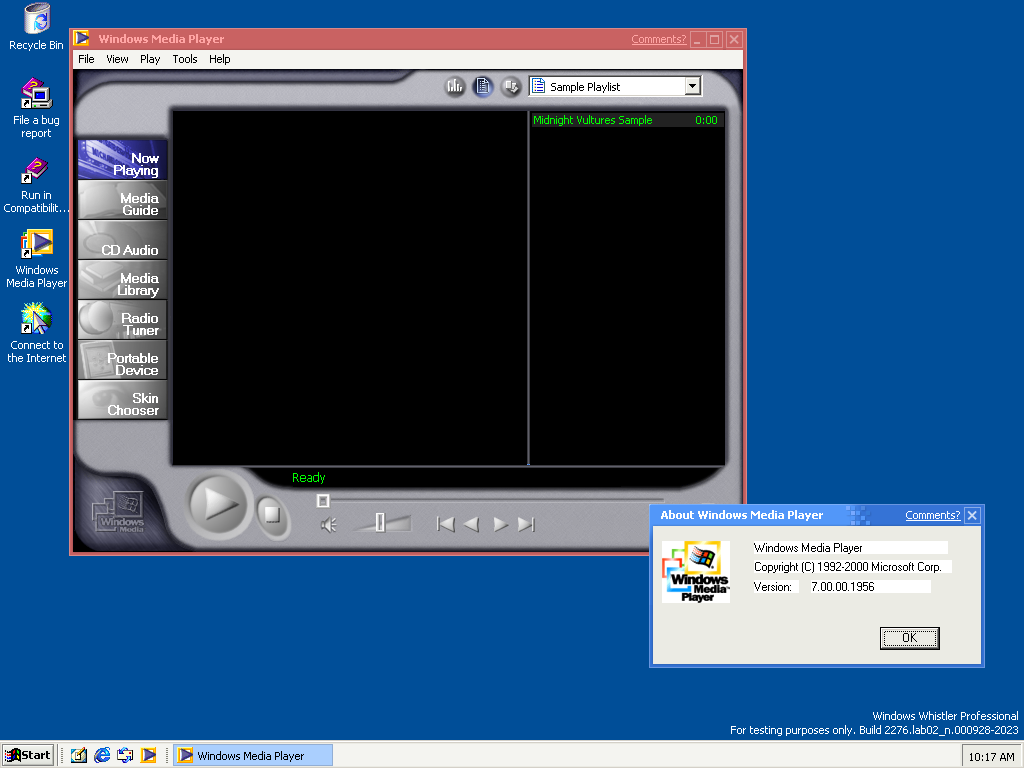Mute audio with the speaker icon
Screen dimensions: 1024x768
(328, 525)
